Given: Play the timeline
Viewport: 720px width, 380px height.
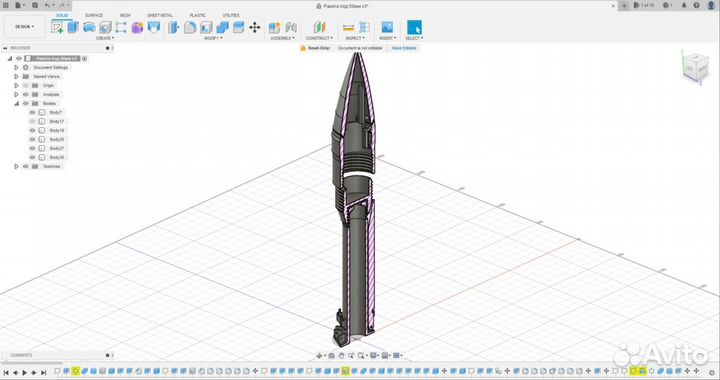Looking at the screenshot, I should click(24, 372).
